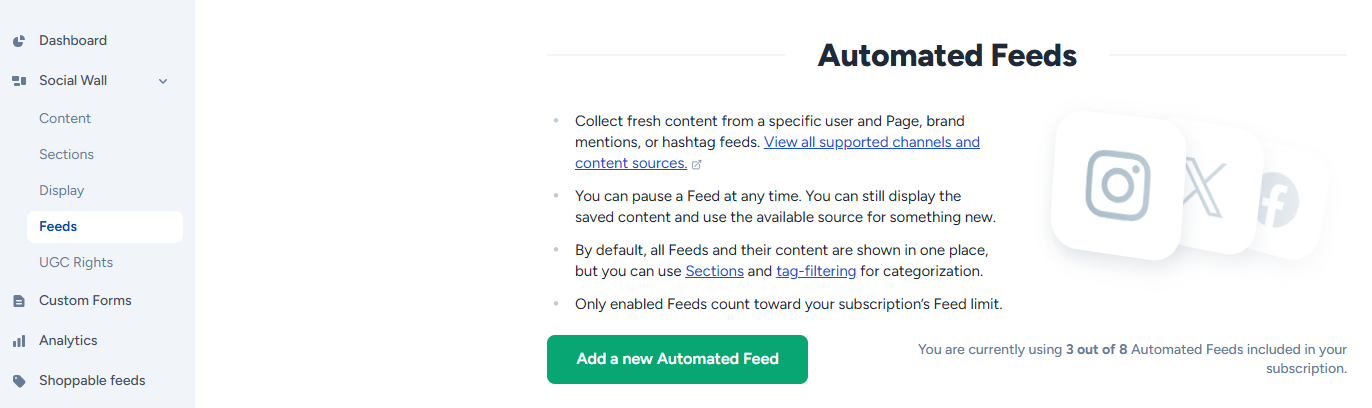
Task: Open View all supported channels link
Action: tap(777, 152)
